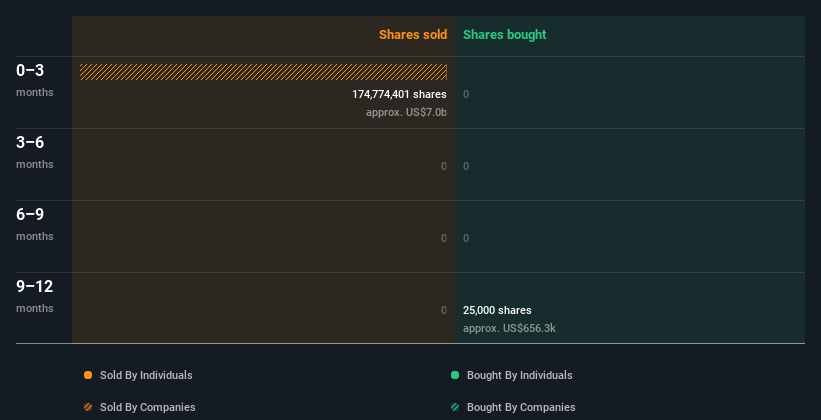Click the approx. US$7.0b amount

pyautogui.click(x=406, y=112)
